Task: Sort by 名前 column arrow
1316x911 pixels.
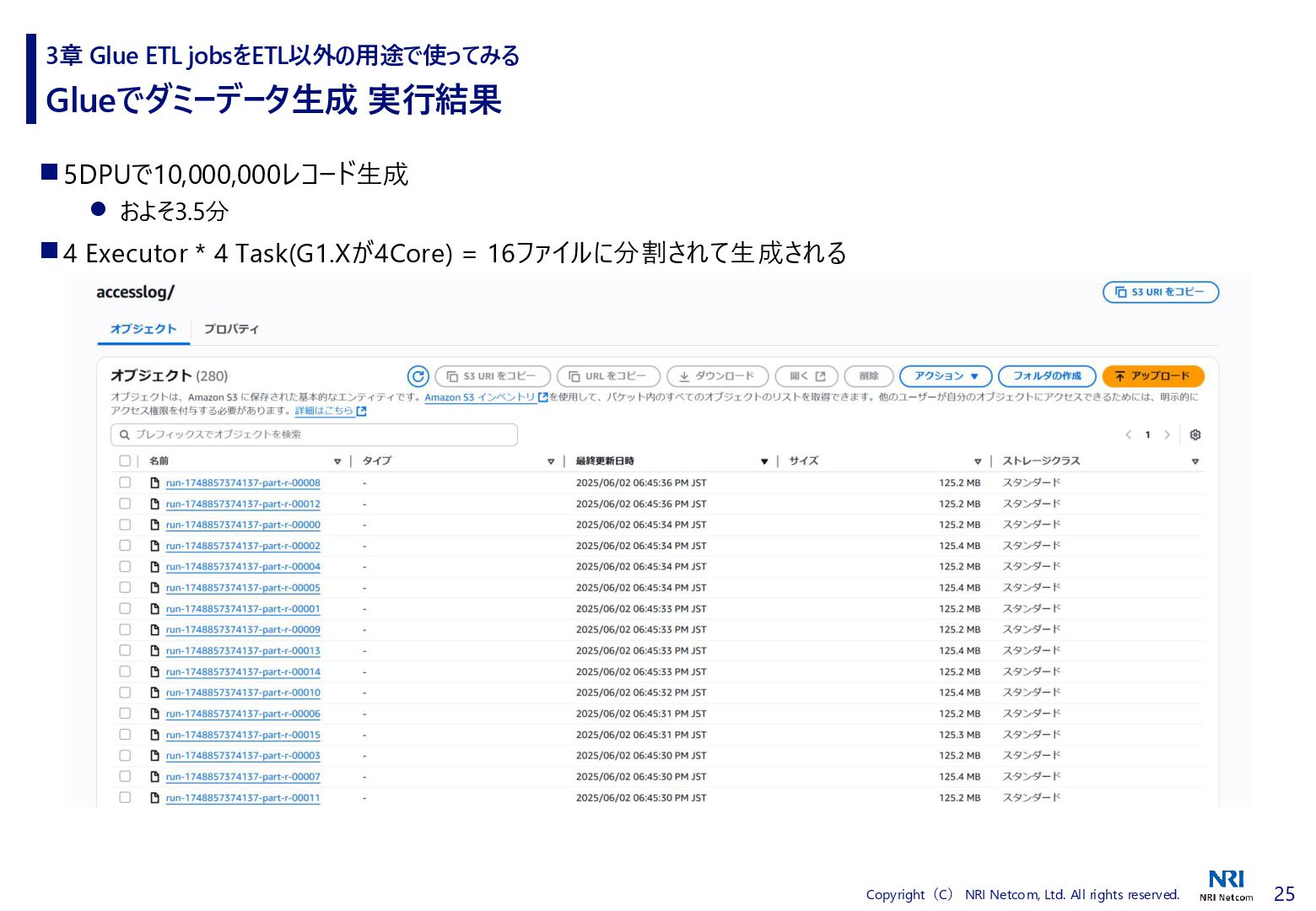Action: (x=337, y=461)
